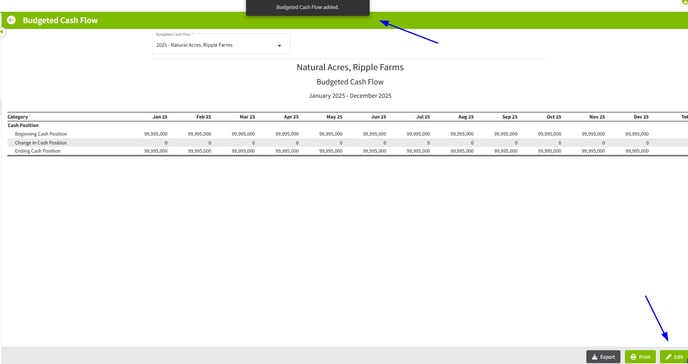Click the Cash Position section heading
The width and height of the screenshot is (688, 364).
(23, 125)
